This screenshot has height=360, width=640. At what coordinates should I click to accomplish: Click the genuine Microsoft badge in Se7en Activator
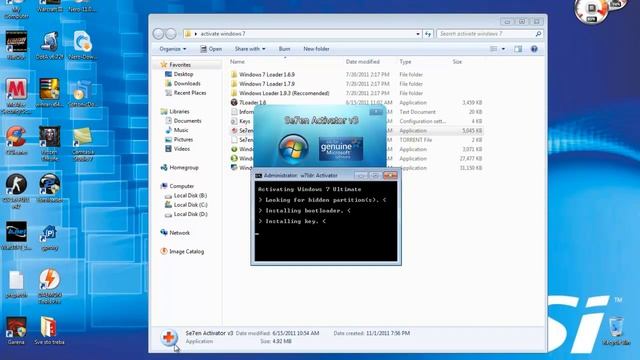340,149
